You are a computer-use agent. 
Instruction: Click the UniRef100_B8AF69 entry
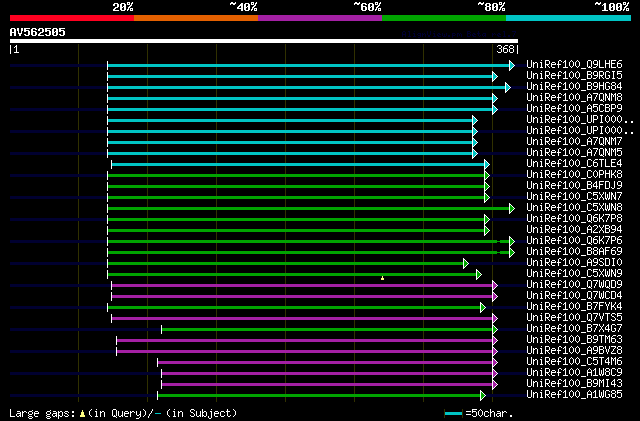click(574, 252)
